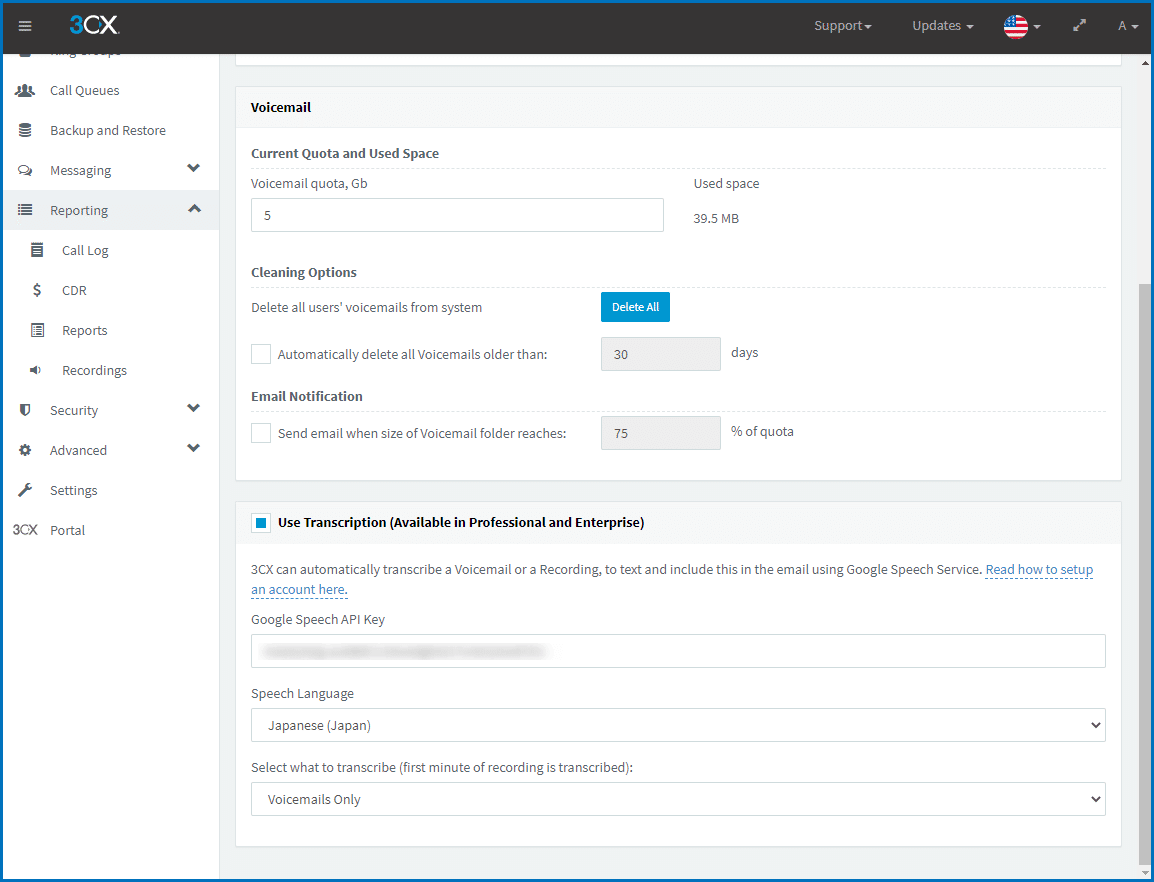Image resolution: width=1154 pixels, height=882 pixels.
Task: Click the Cleaning Options heading
Action: (x=304, y=272)
